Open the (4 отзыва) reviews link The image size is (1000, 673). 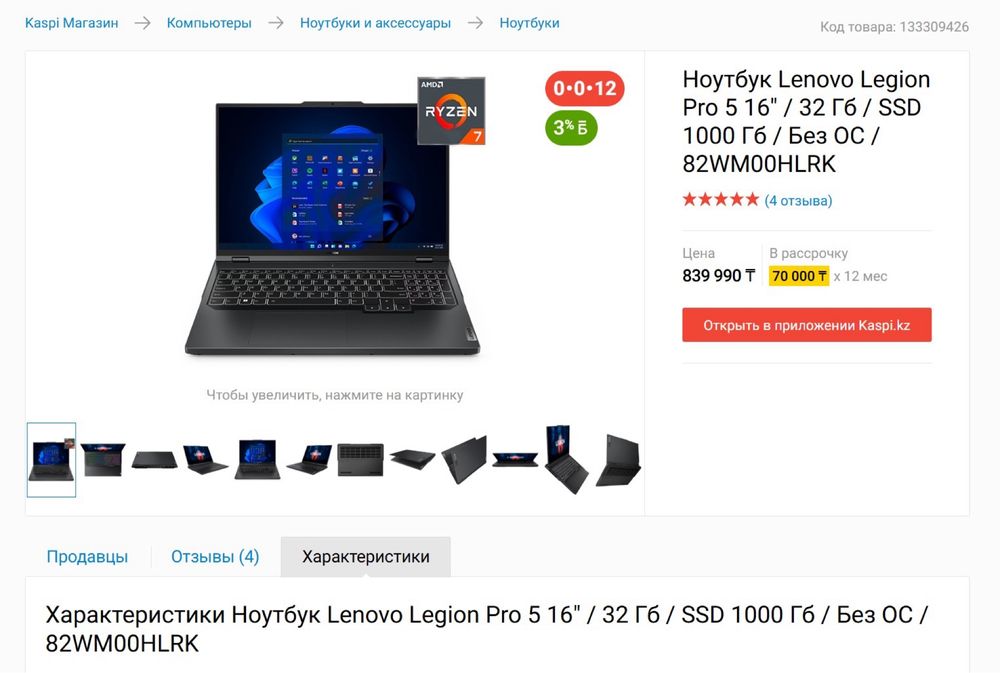(x=798, y=200)
